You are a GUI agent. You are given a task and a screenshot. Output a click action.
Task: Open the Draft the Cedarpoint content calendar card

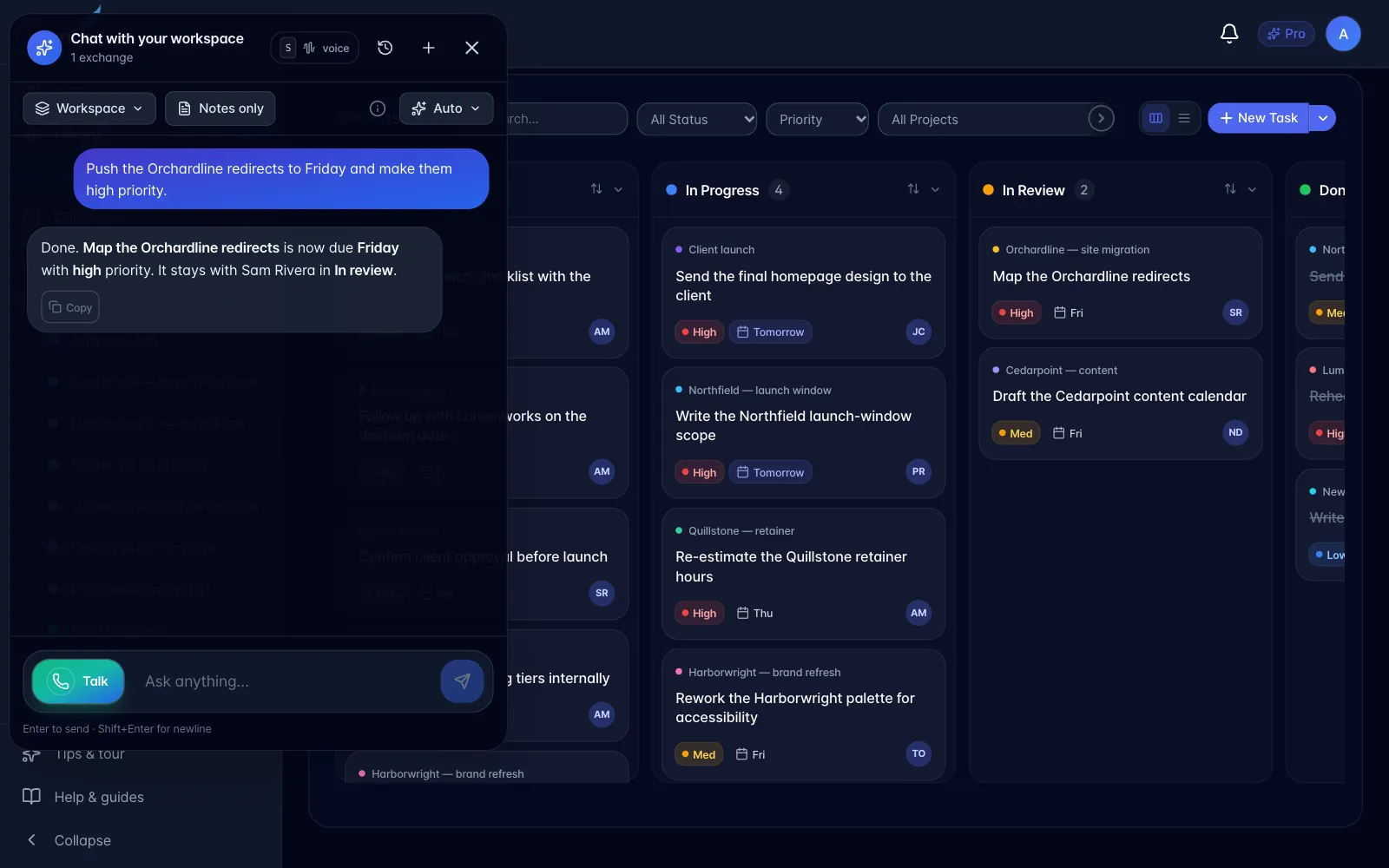1121,404
